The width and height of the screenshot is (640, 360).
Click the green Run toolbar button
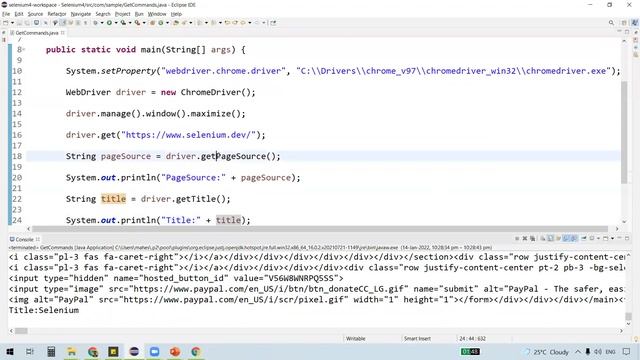pyautogui.click(x=109, y=23)
